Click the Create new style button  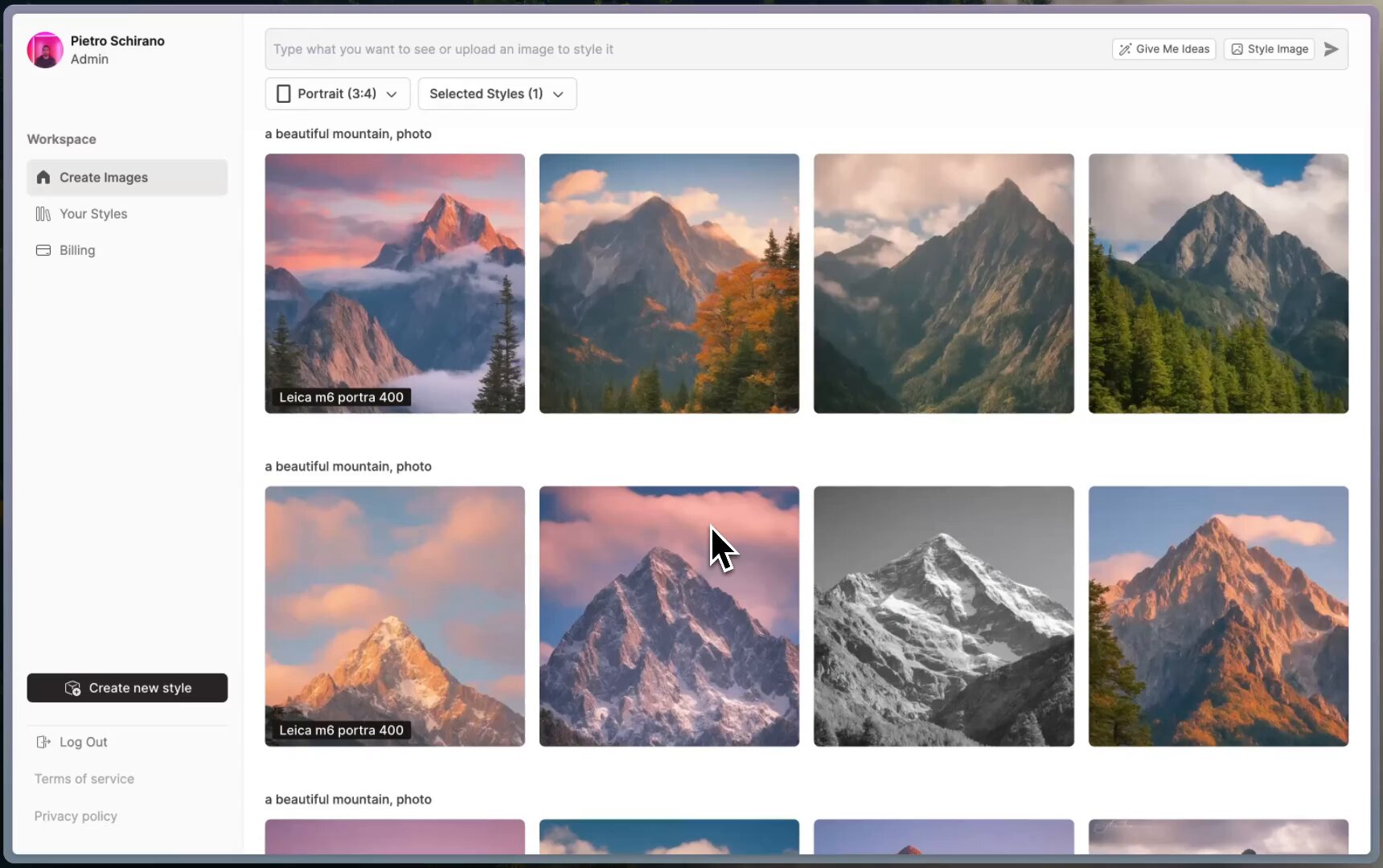point(127,688)
